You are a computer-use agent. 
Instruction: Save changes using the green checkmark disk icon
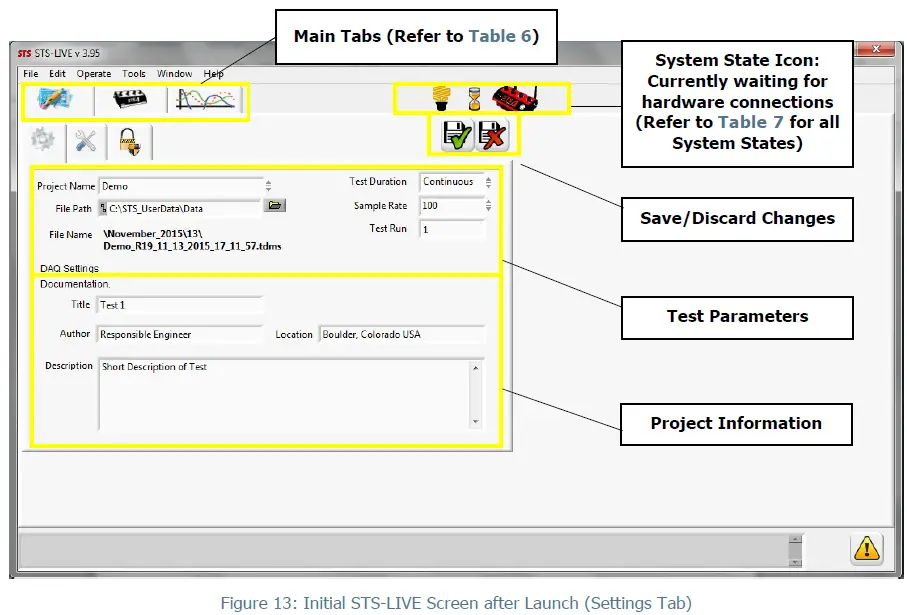pos(457,135)
